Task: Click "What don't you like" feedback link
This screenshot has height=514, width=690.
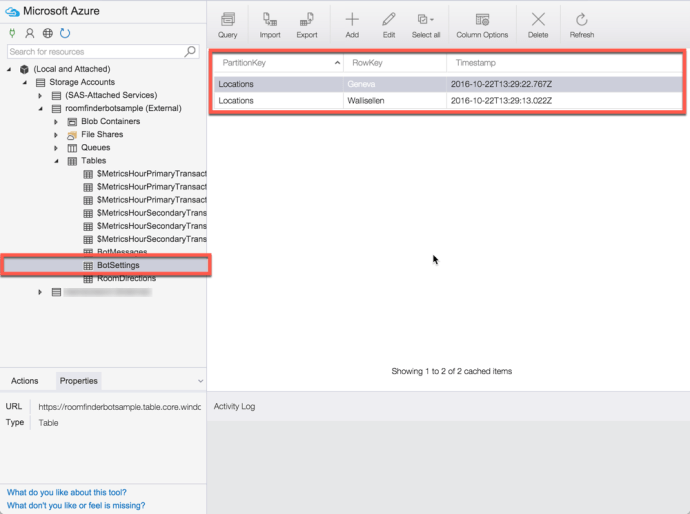Action: 76,506
